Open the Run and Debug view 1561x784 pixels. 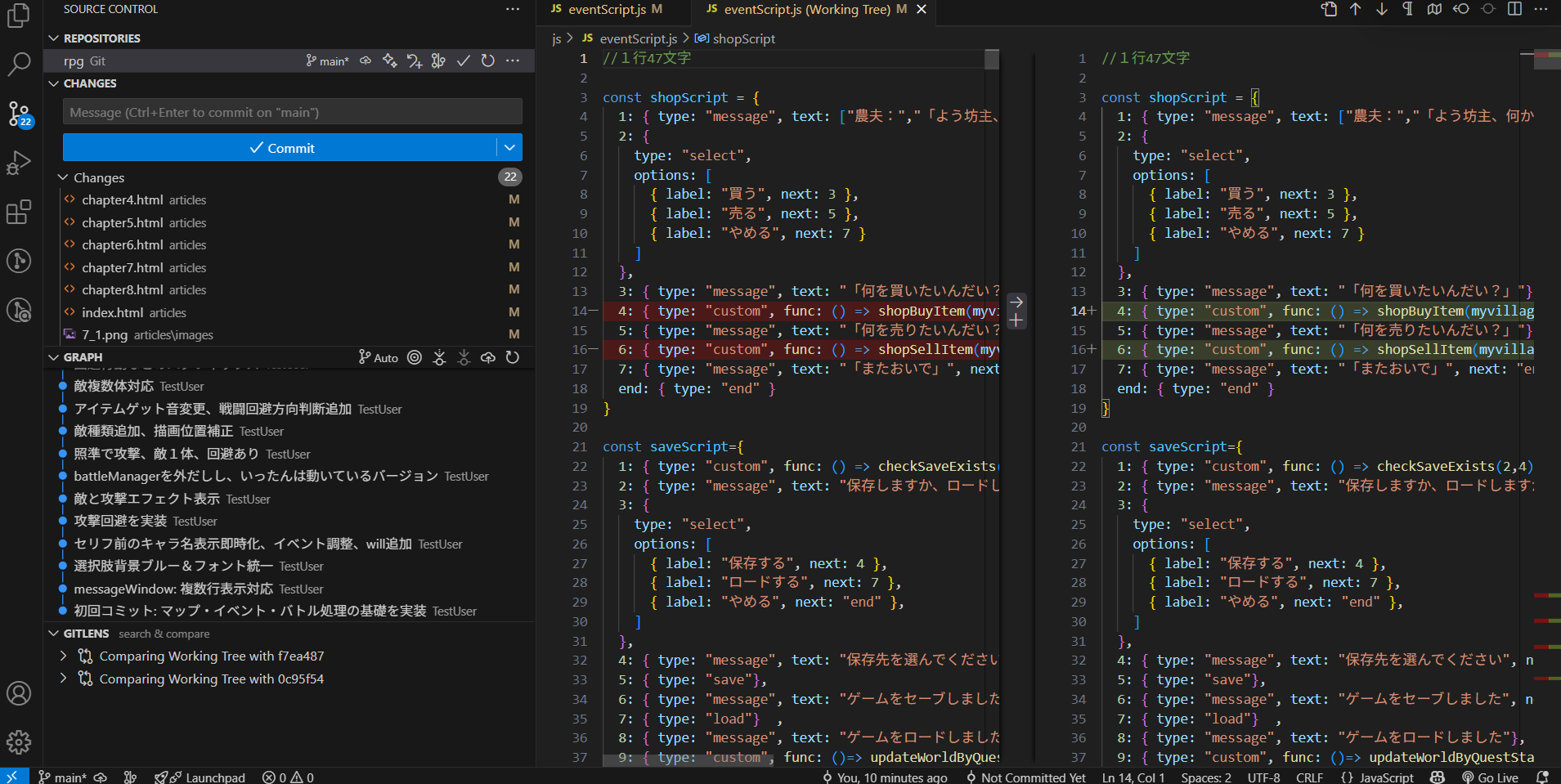[x=18, y=163]
